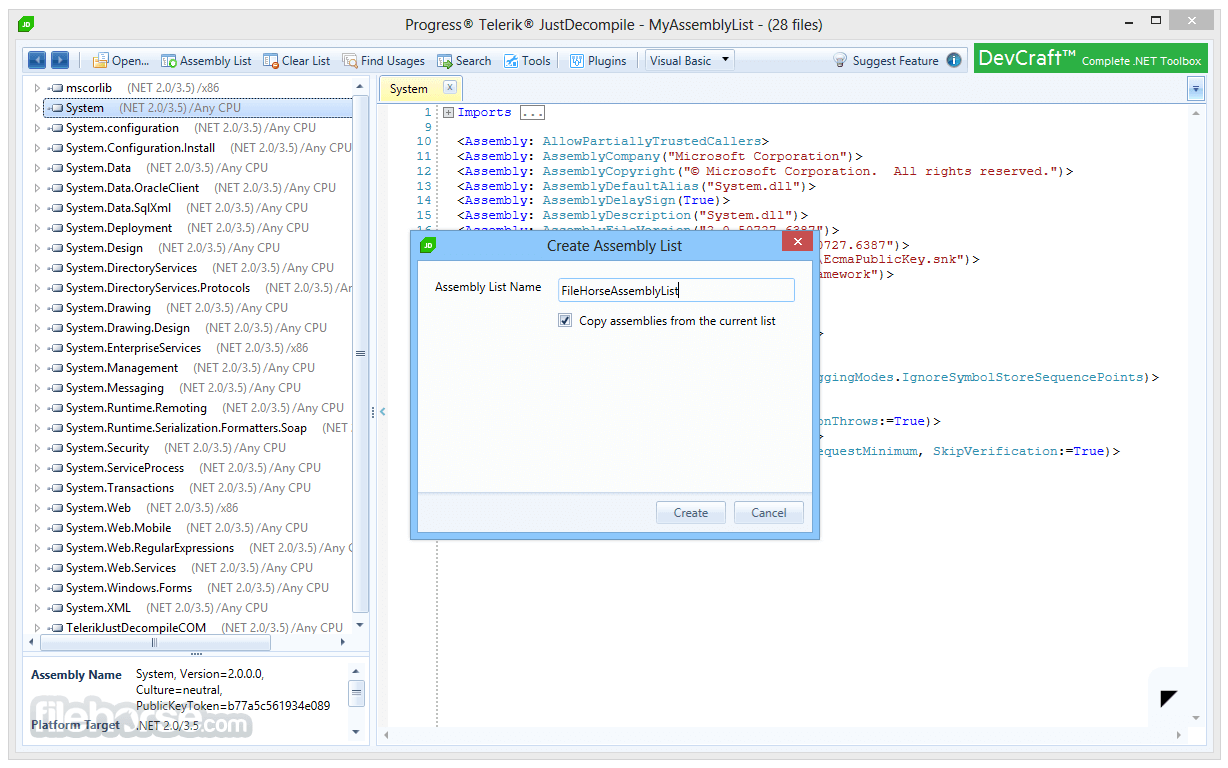Open the Tools menu

[x=527, y=61]
